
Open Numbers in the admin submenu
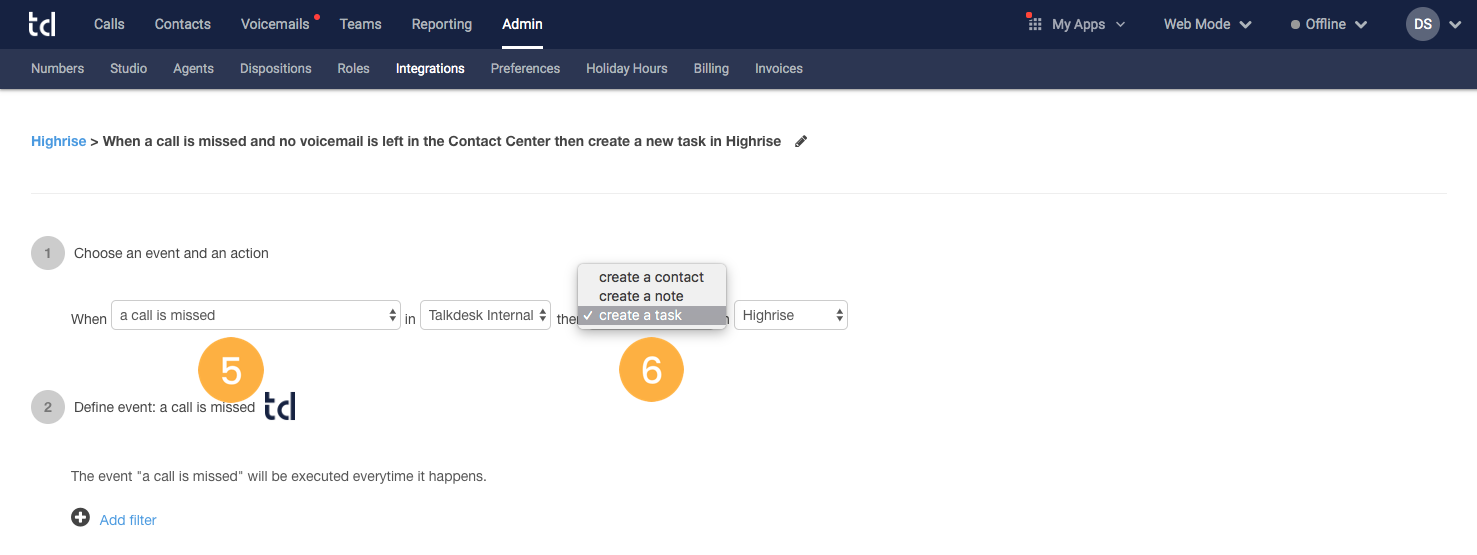[x=57, y=69]
